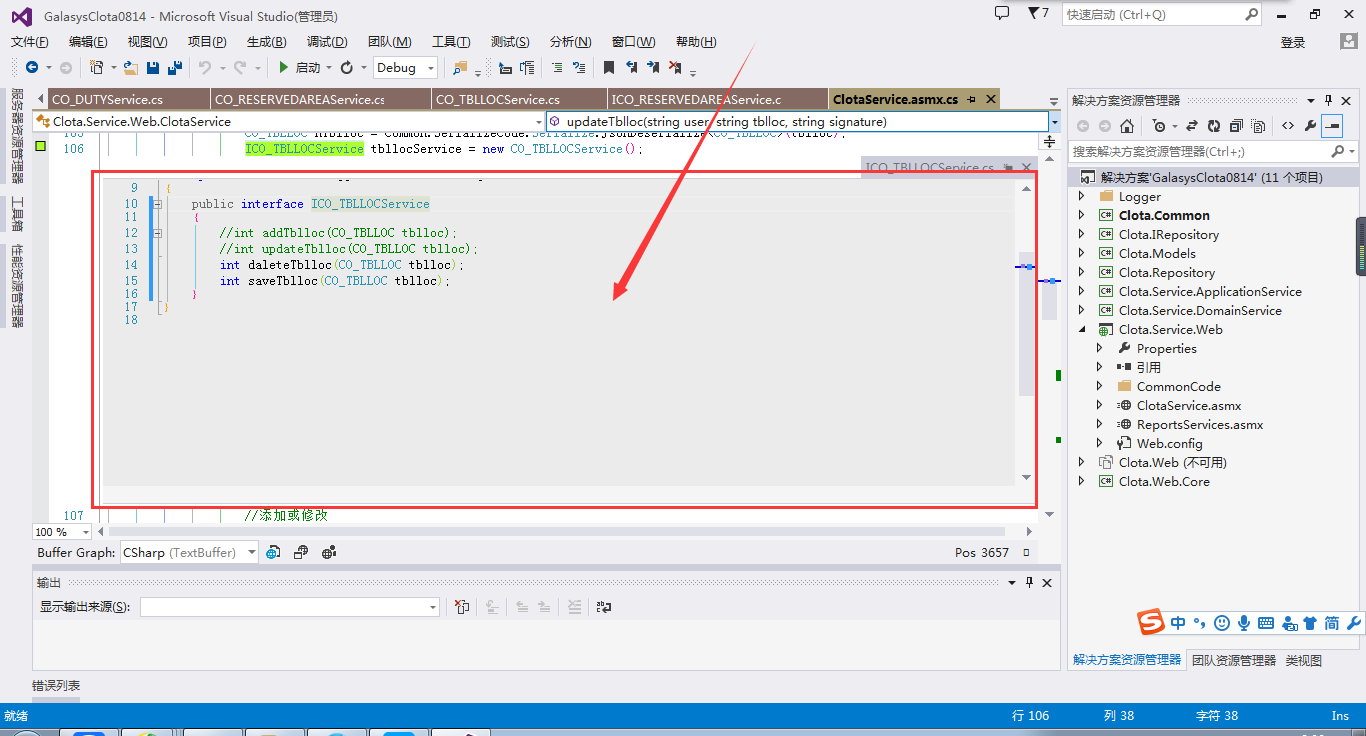Screen dimensions: 1366x736
Task: Switch to the 团队资源管理器 tab
Action: 1234,661
